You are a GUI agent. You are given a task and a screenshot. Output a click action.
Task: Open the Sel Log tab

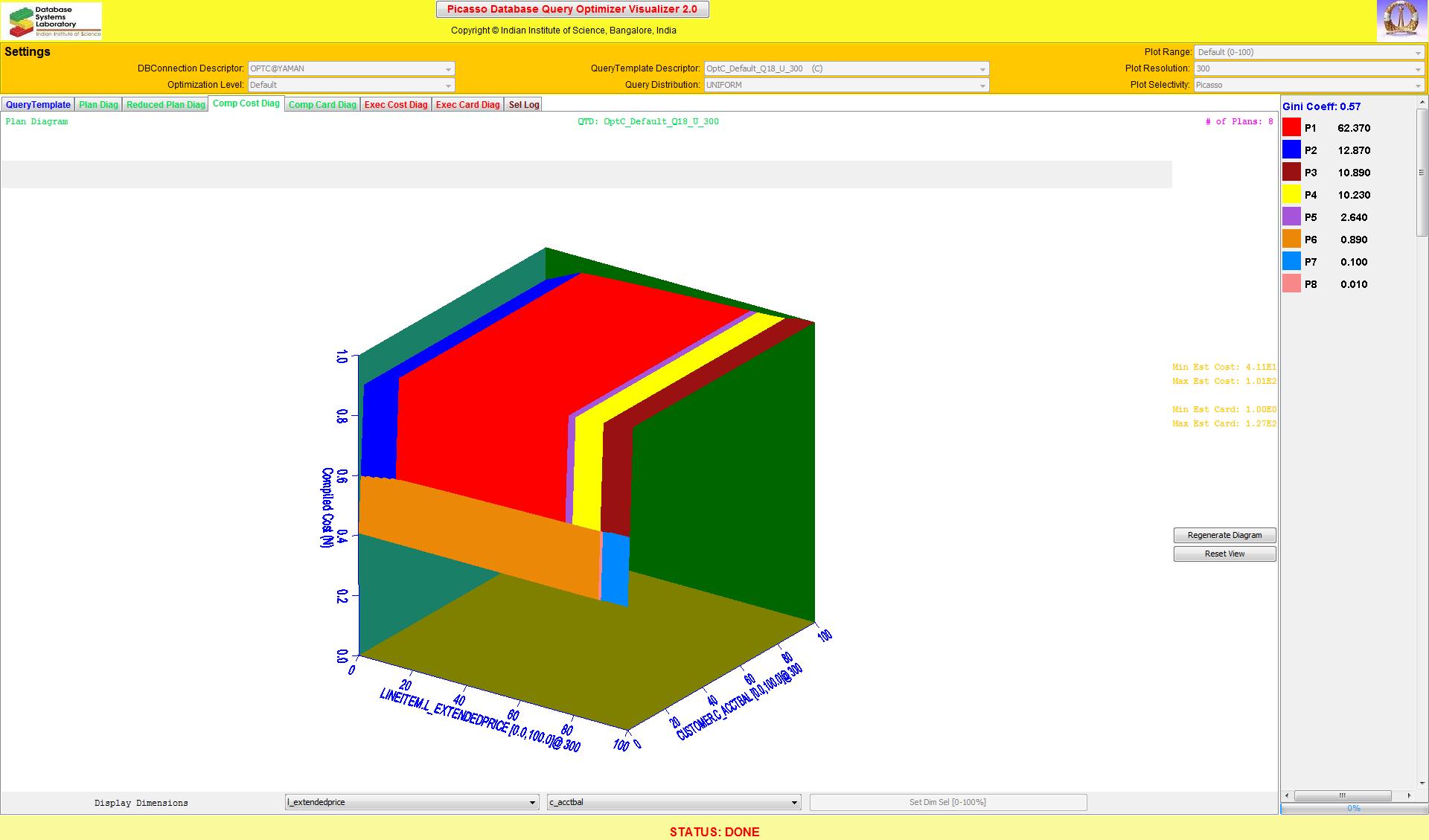click(523, 105)
